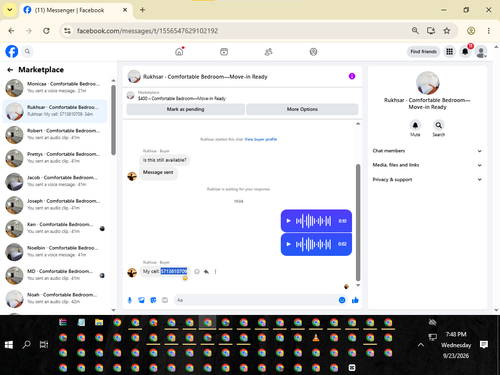Open the Facebook home logo
The image size is (500, 375).
pos(12,52)
